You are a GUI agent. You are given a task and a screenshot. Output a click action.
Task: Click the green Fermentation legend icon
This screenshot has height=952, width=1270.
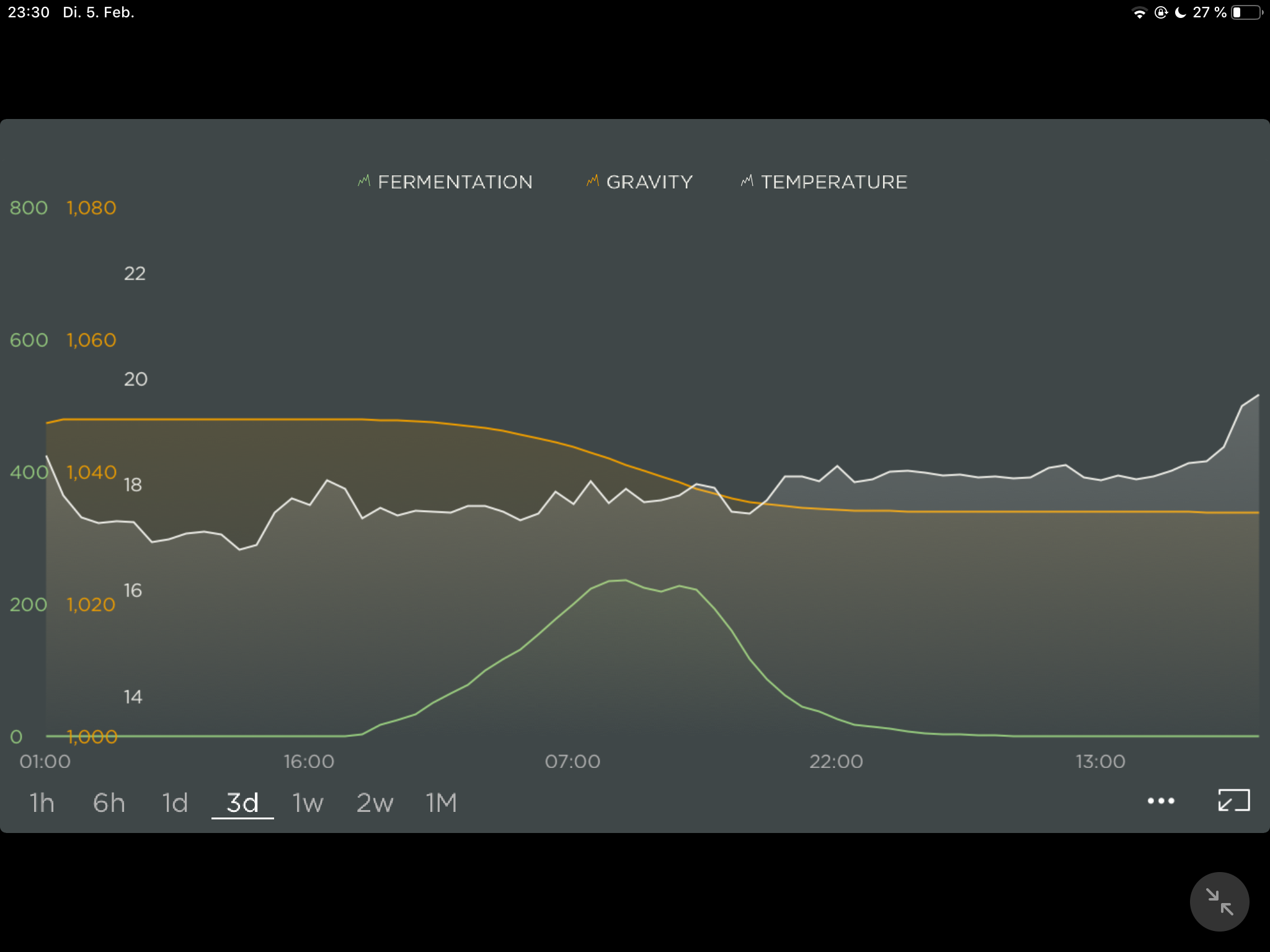click(364, 181)
